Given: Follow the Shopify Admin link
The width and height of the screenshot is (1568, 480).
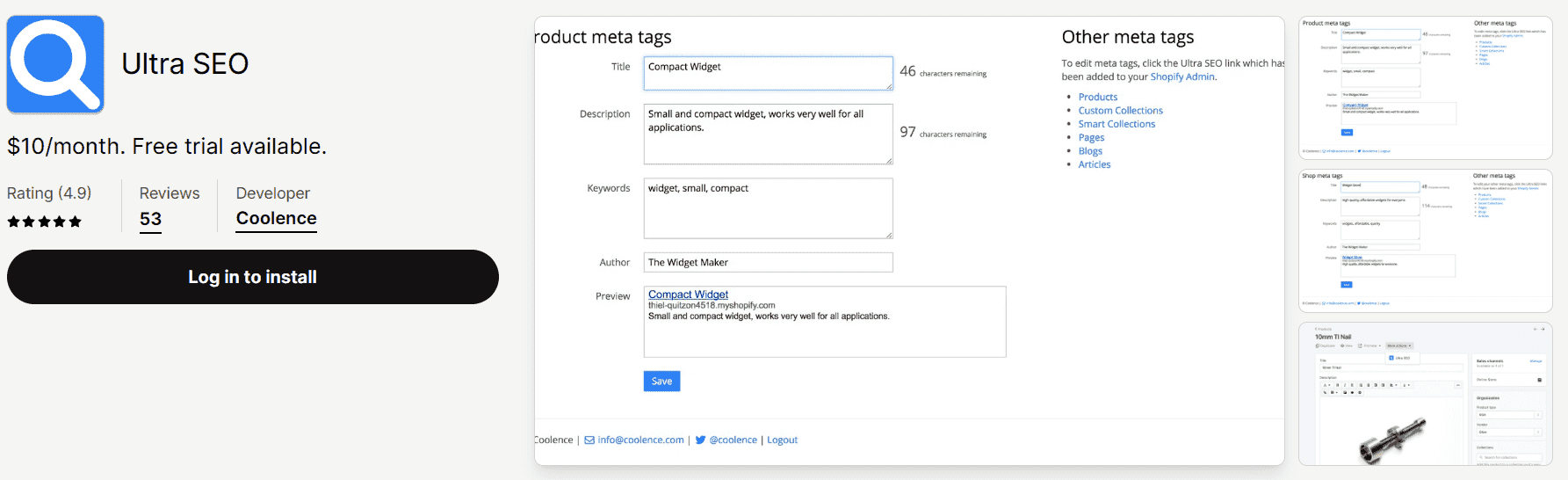Looking at the screenshot, I should pyautogui.click(x=1182, y=77).
